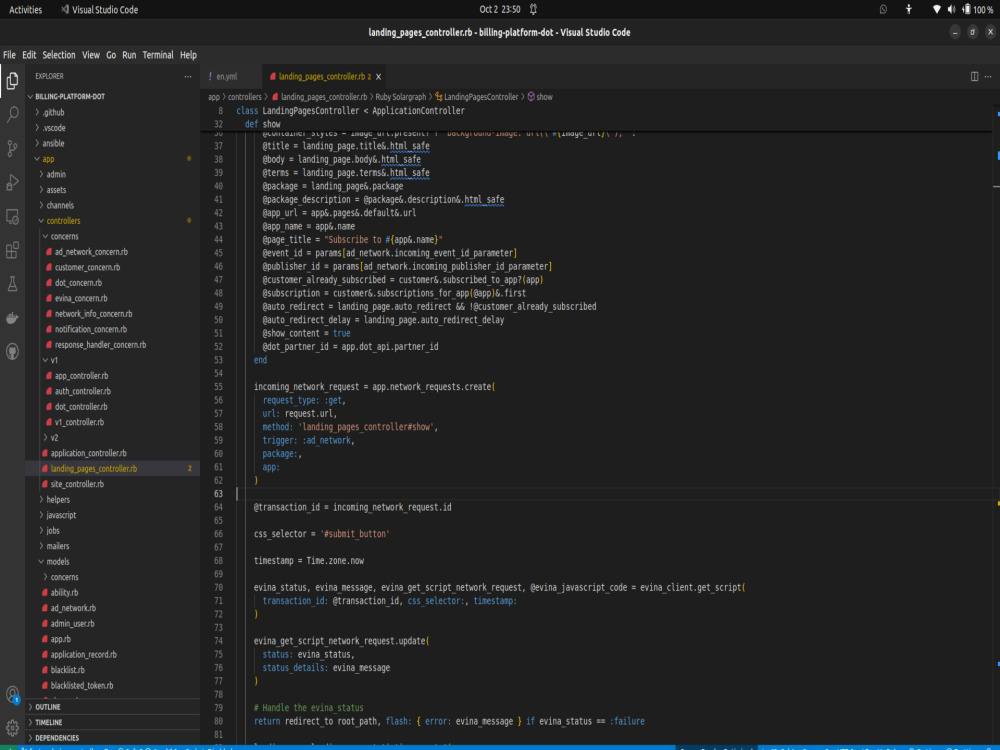Collapse the controllers folder
1000x750 pixels.
coord(112,221)
